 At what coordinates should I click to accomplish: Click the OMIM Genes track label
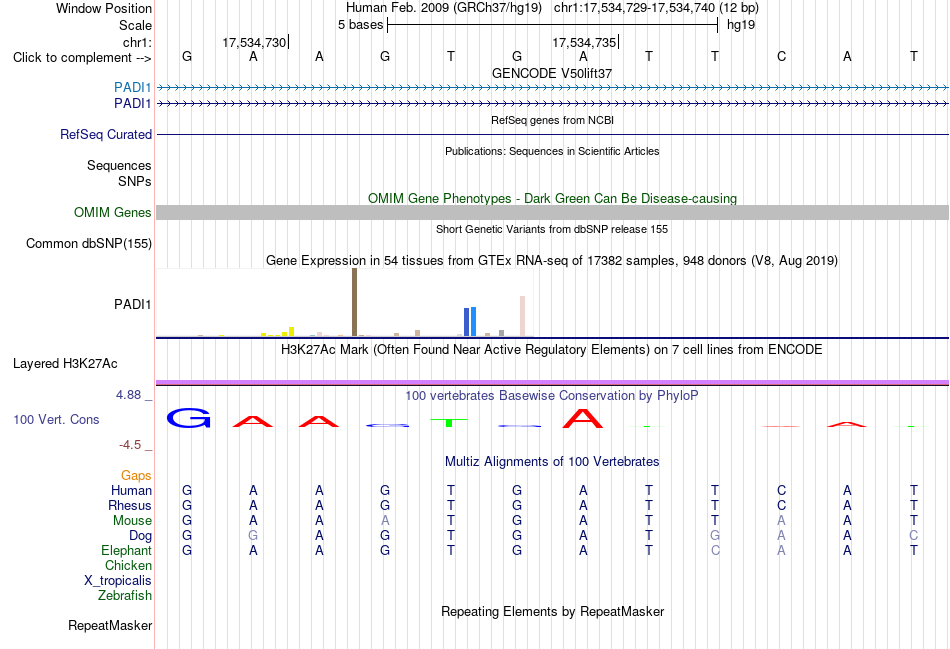(x=113, y=212)
